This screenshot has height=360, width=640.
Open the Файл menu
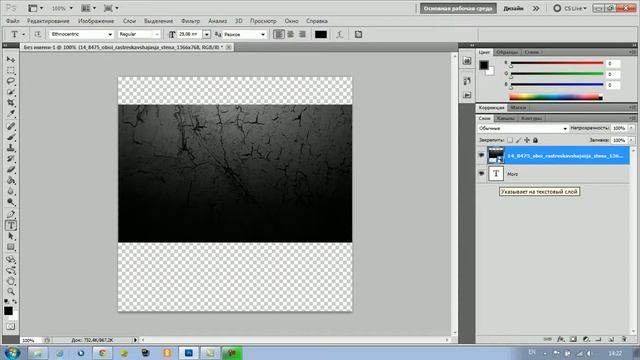(13, 21)
